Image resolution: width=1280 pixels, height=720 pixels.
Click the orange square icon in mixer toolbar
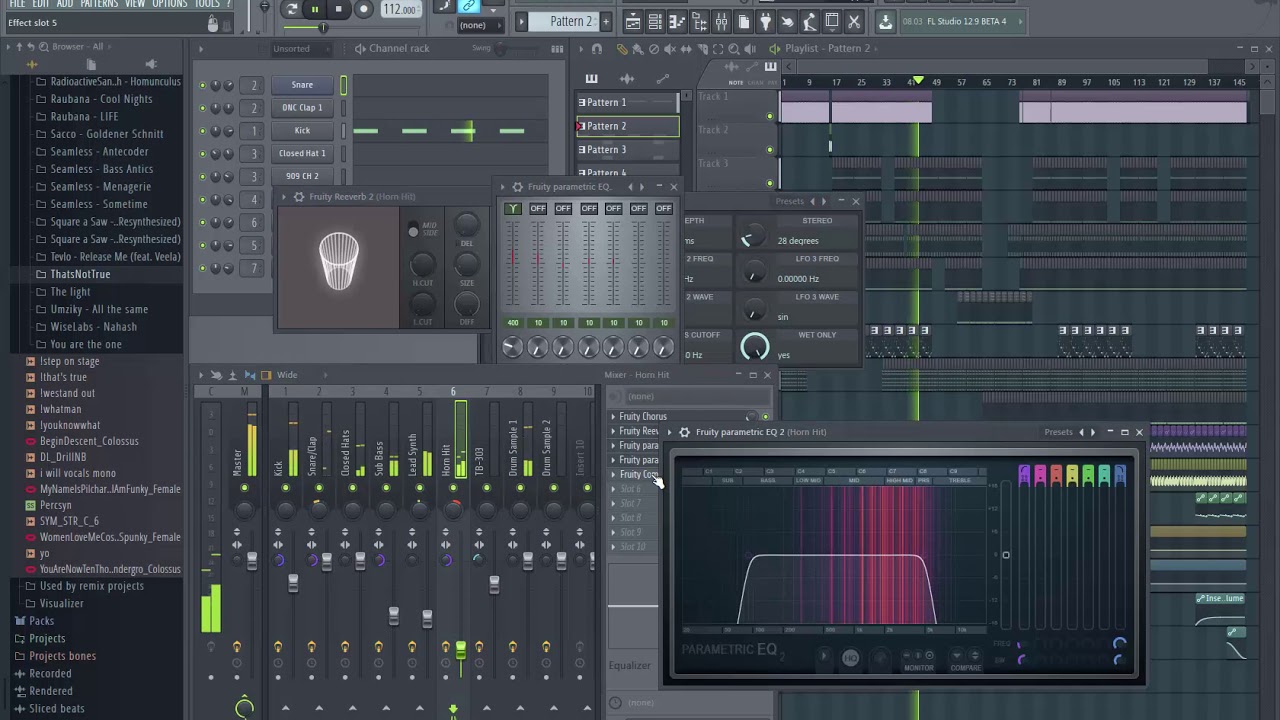click(x=266, y=375)
